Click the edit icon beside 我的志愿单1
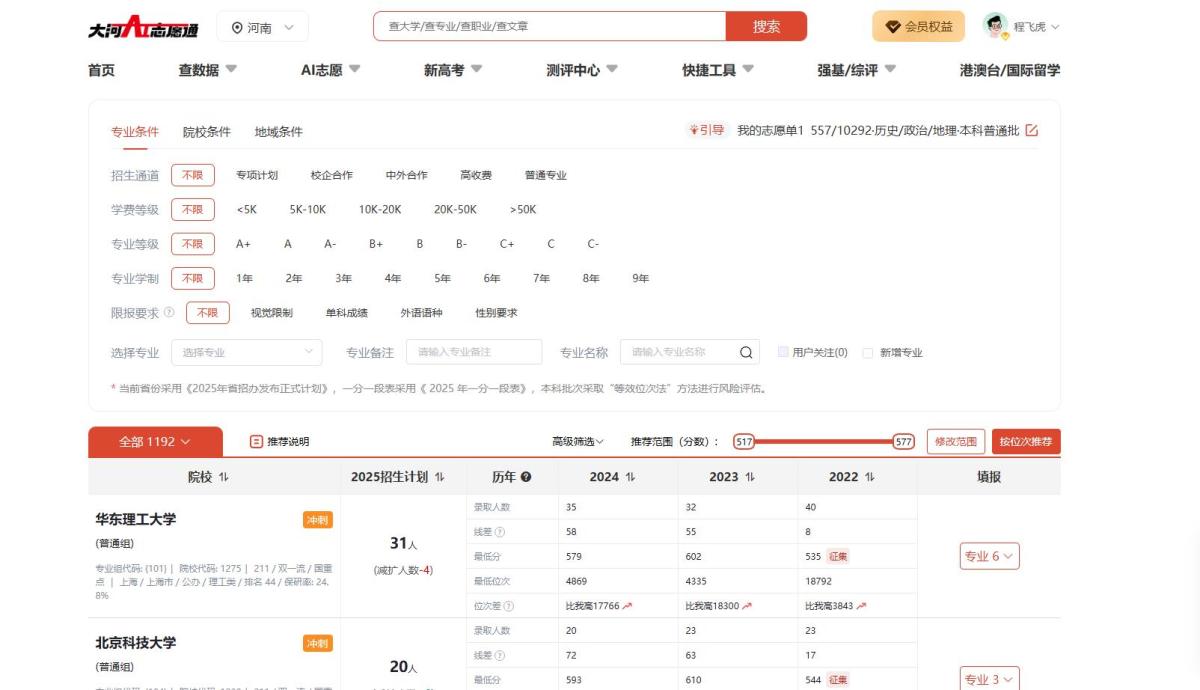The image size is (1200, 690). pyautogui.click(x=1032, y=131)
